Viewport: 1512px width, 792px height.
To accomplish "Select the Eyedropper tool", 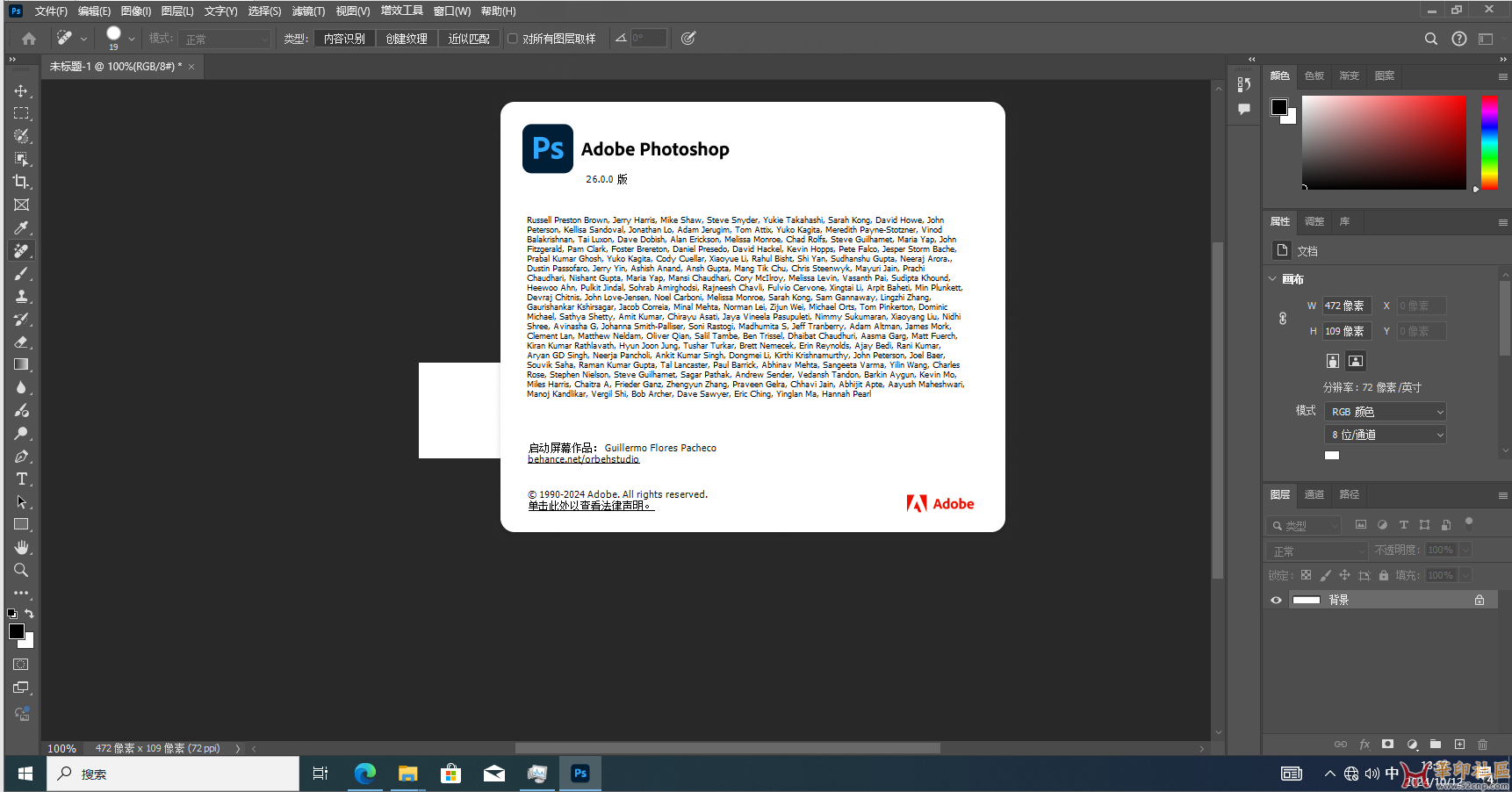I will pyautogui.click(x=21, y=227).
